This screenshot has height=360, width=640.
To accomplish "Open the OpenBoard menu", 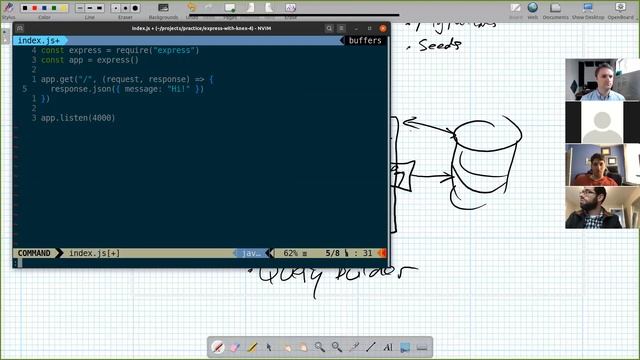I will tap(620, 10).
